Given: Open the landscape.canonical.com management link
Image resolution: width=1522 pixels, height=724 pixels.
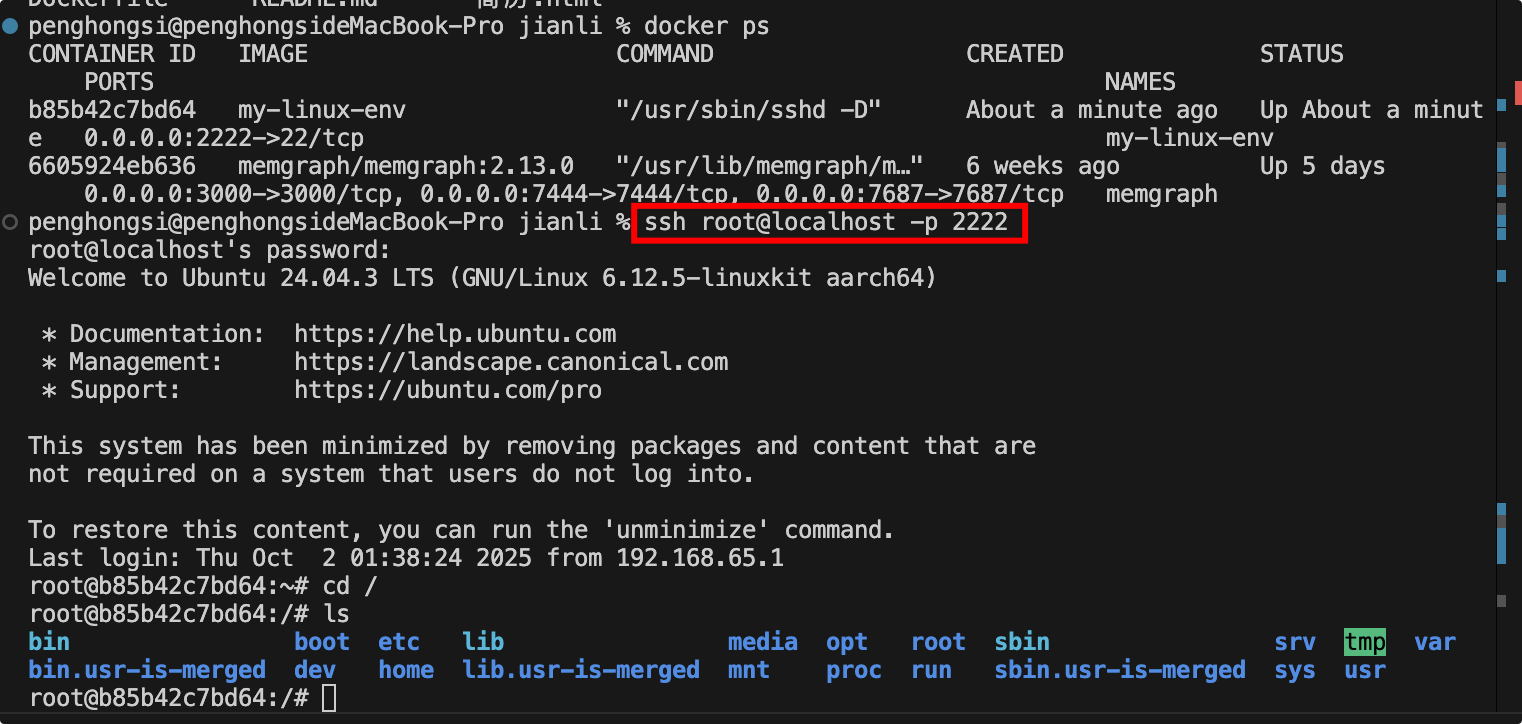Looking at the screenshot, I should (x=511, y=362).
